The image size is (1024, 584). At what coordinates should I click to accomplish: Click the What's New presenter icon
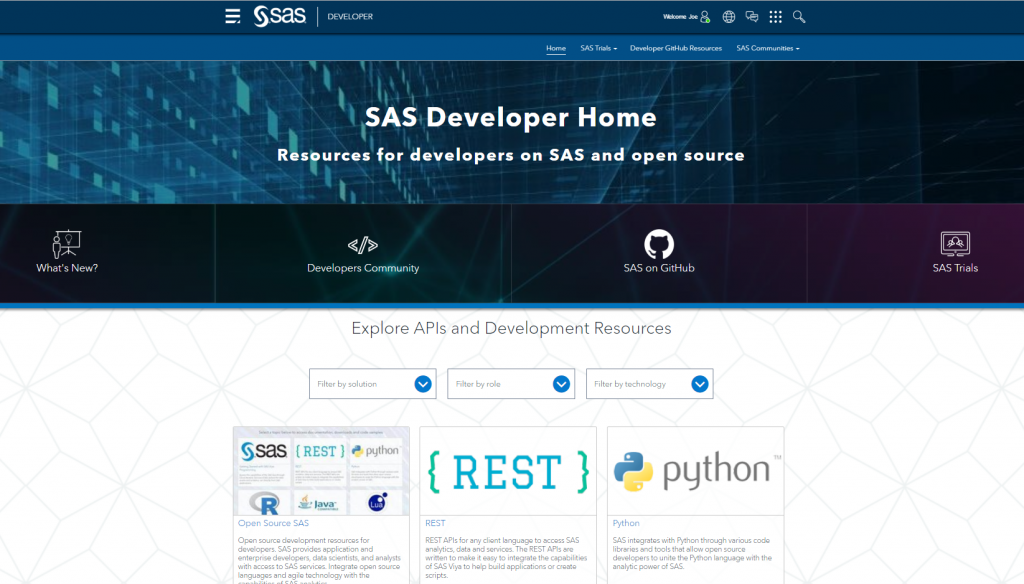(66, 244)
